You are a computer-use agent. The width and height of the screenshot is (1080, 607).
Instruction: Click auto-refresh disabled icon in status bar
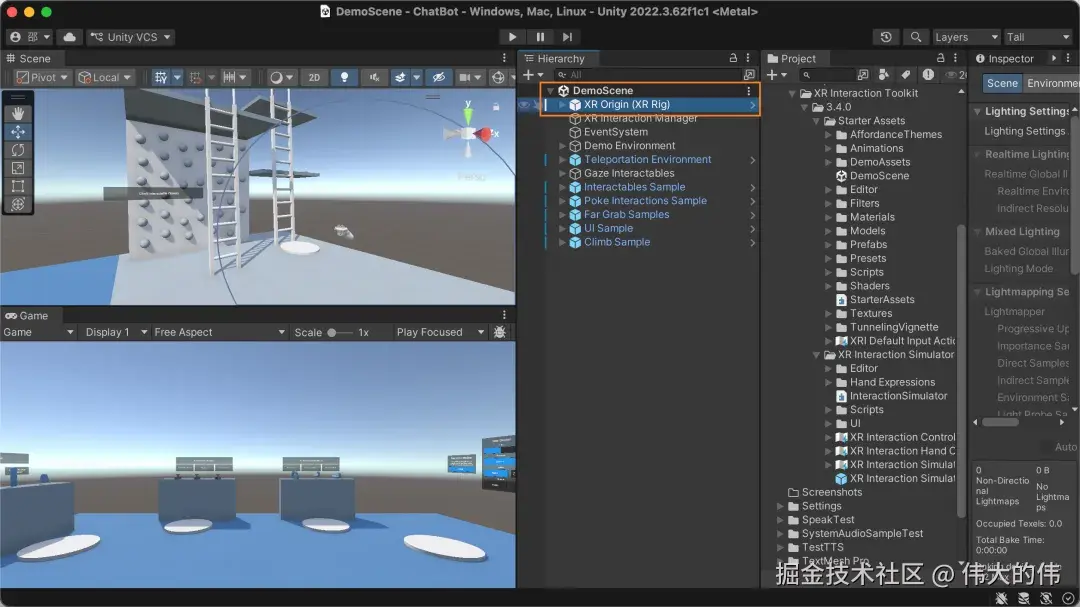point(1046,598)
